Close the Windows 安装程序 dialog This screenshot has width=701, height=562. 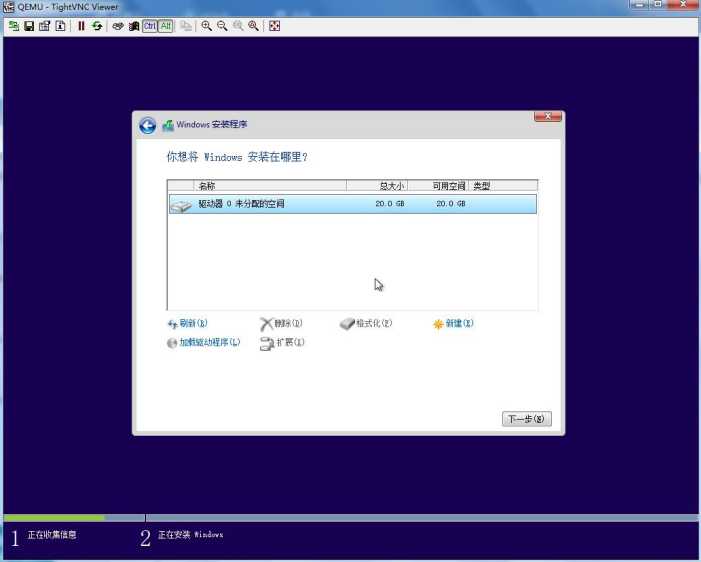click(548, 116)
